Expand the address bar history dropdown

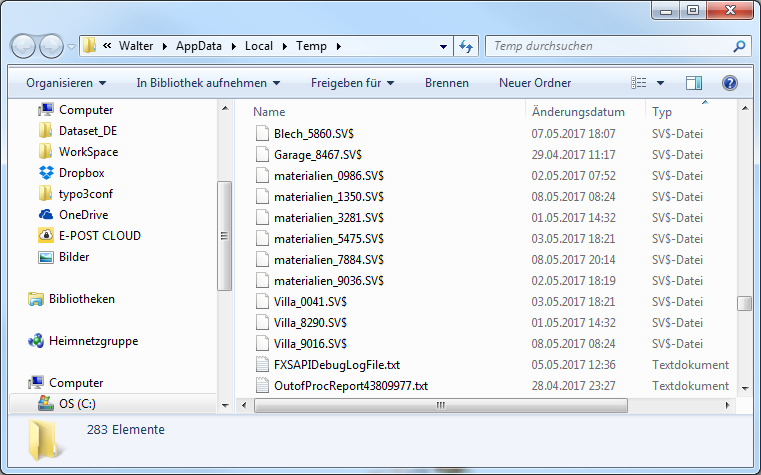444,46
